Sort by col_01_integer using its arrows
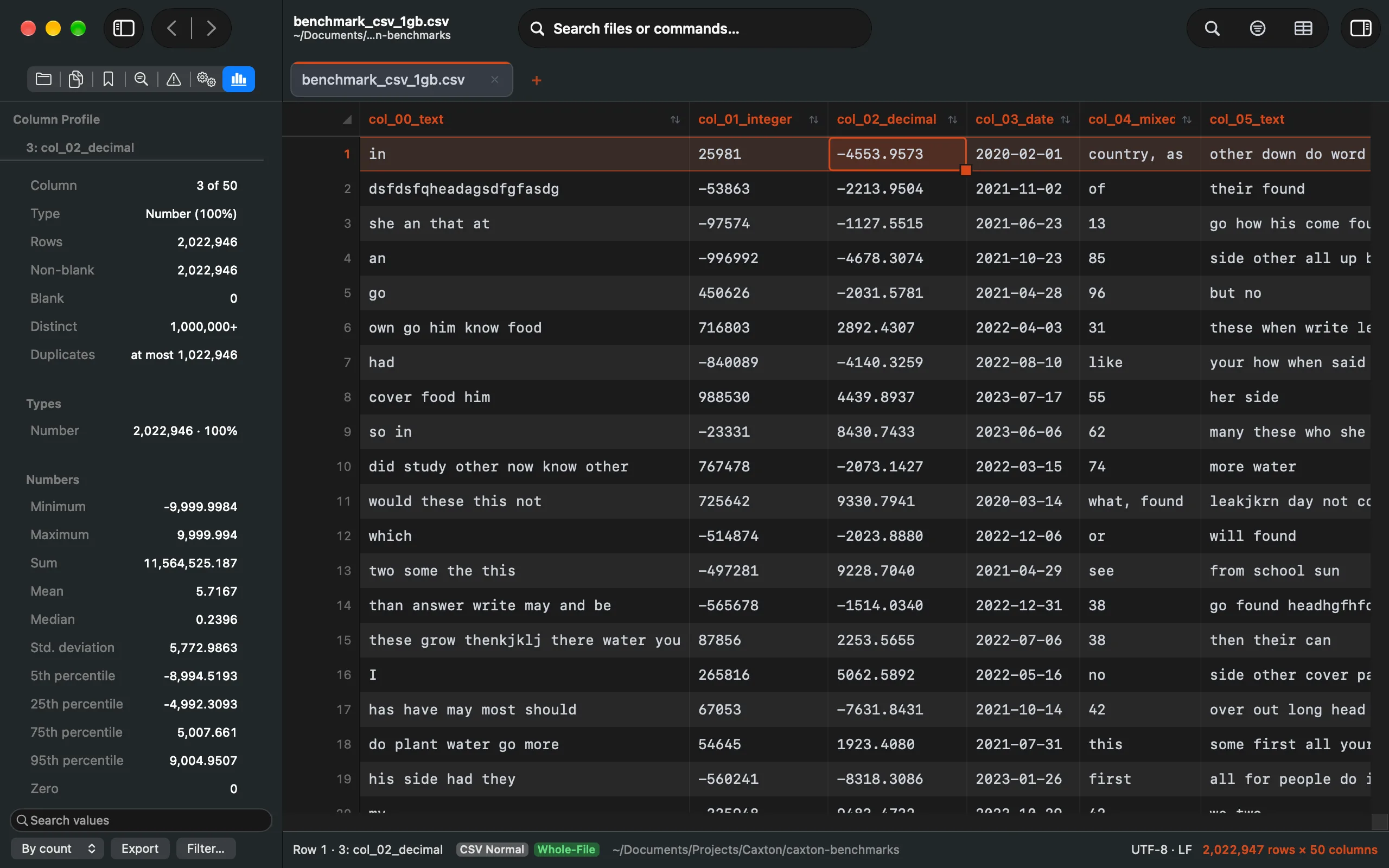Viewport: 1389px width, 868px height. point(813,119)
